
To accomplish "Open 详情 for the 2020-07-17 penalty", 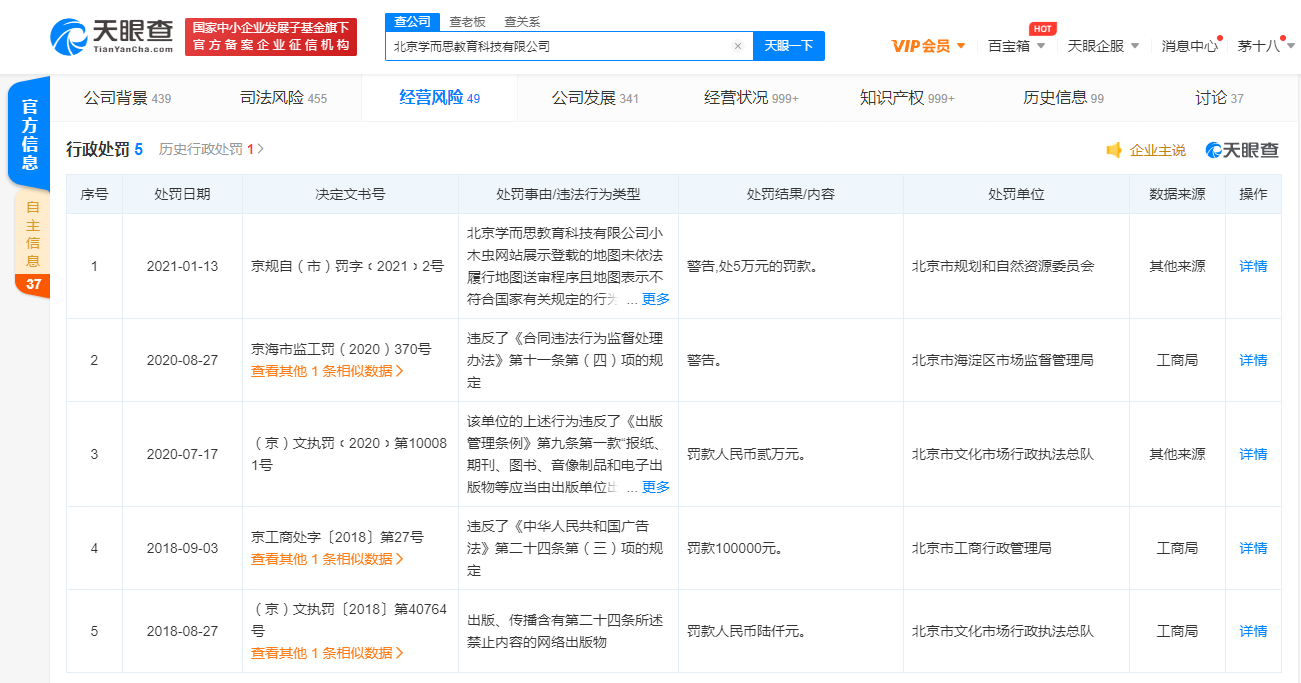I will point(1253,454).
